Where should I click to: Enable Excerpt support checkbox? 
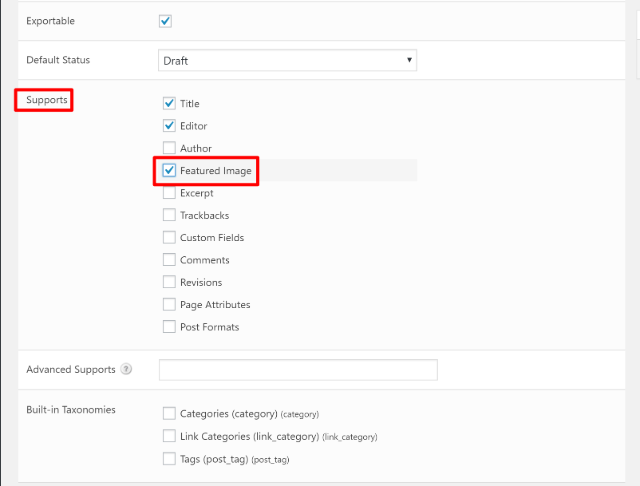(x=169, y=193)
